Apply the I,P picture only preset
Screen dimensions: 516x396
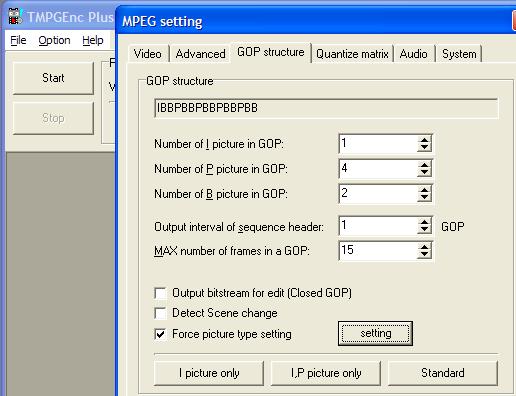(326, 373)
